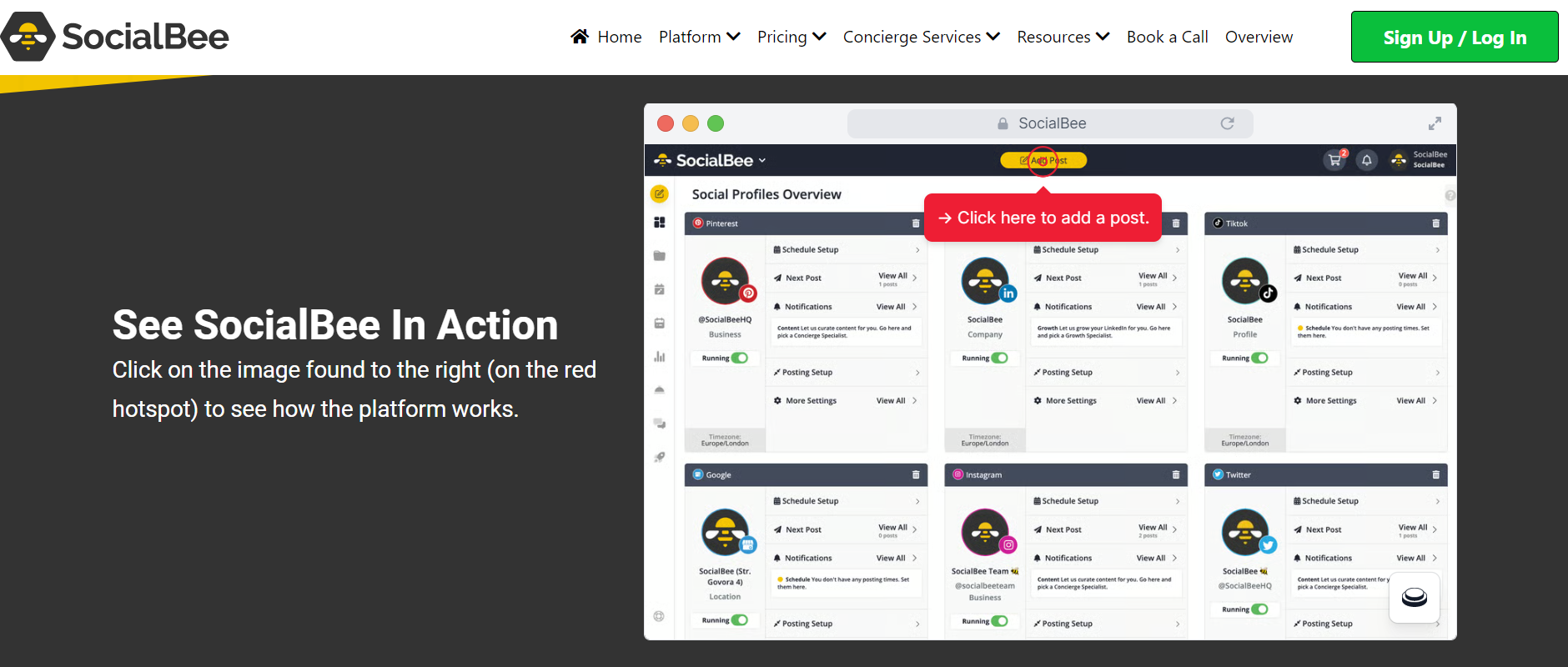This screenshot has height=667, width=1568.
Task: Toggle the Running switch on the Pinterest card
Action: click(x=740, y=359)
